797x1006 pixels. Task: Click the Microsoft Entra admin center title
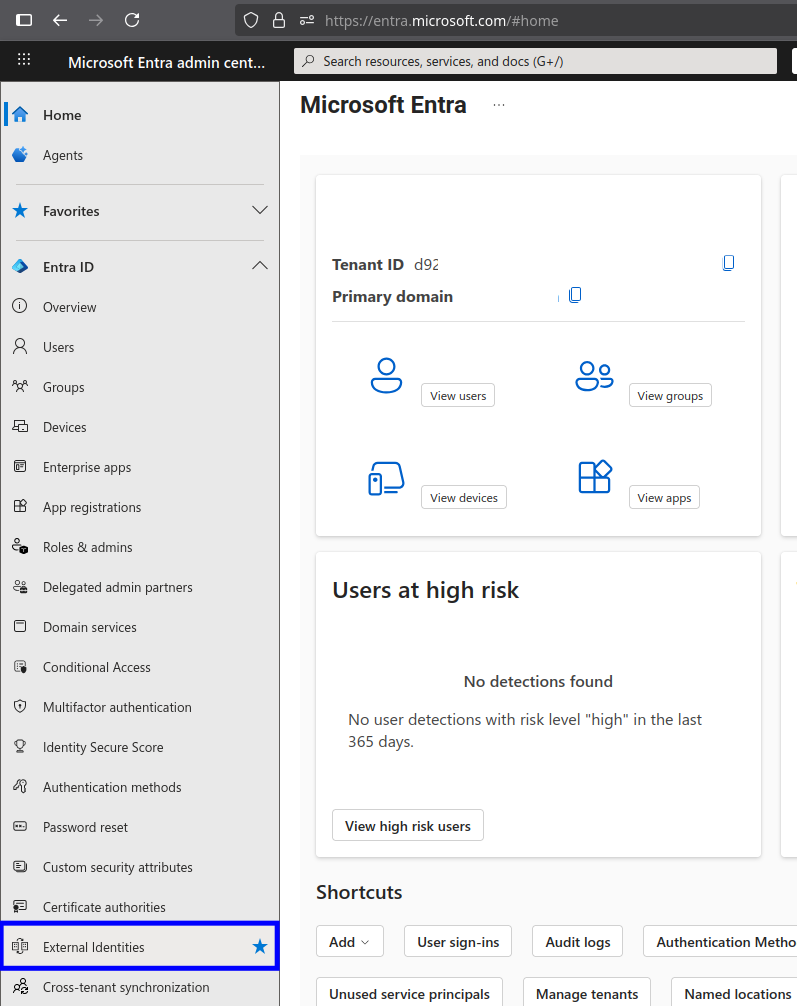(166, 62)
